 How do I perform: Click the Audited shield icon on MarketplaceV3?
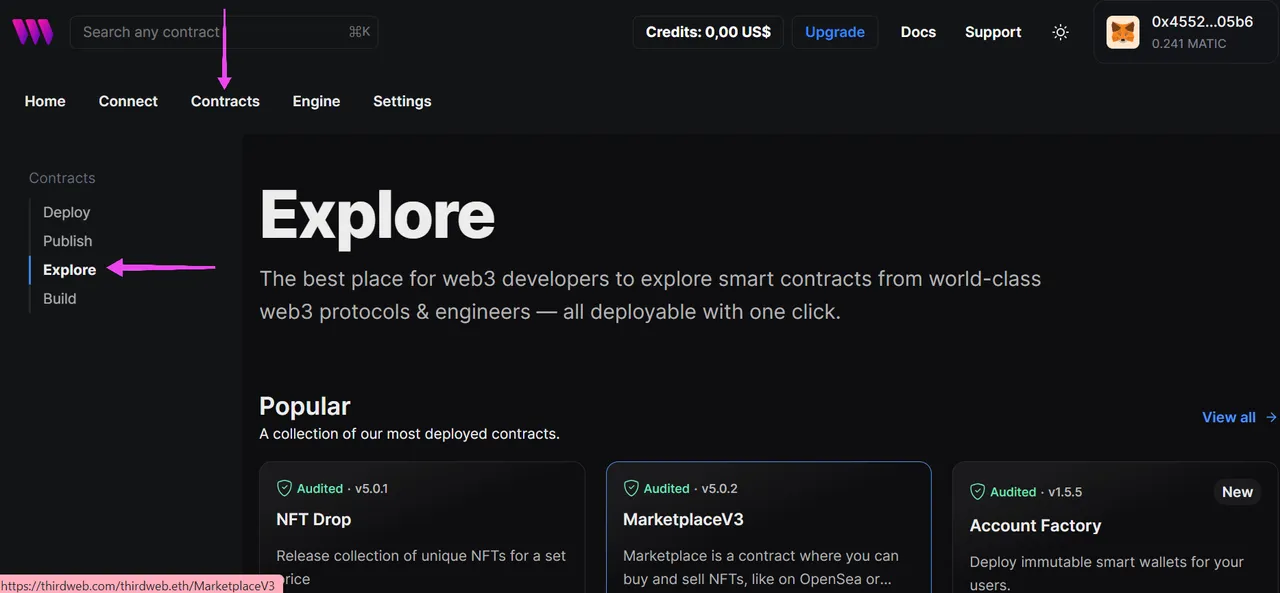pos(631,488)
